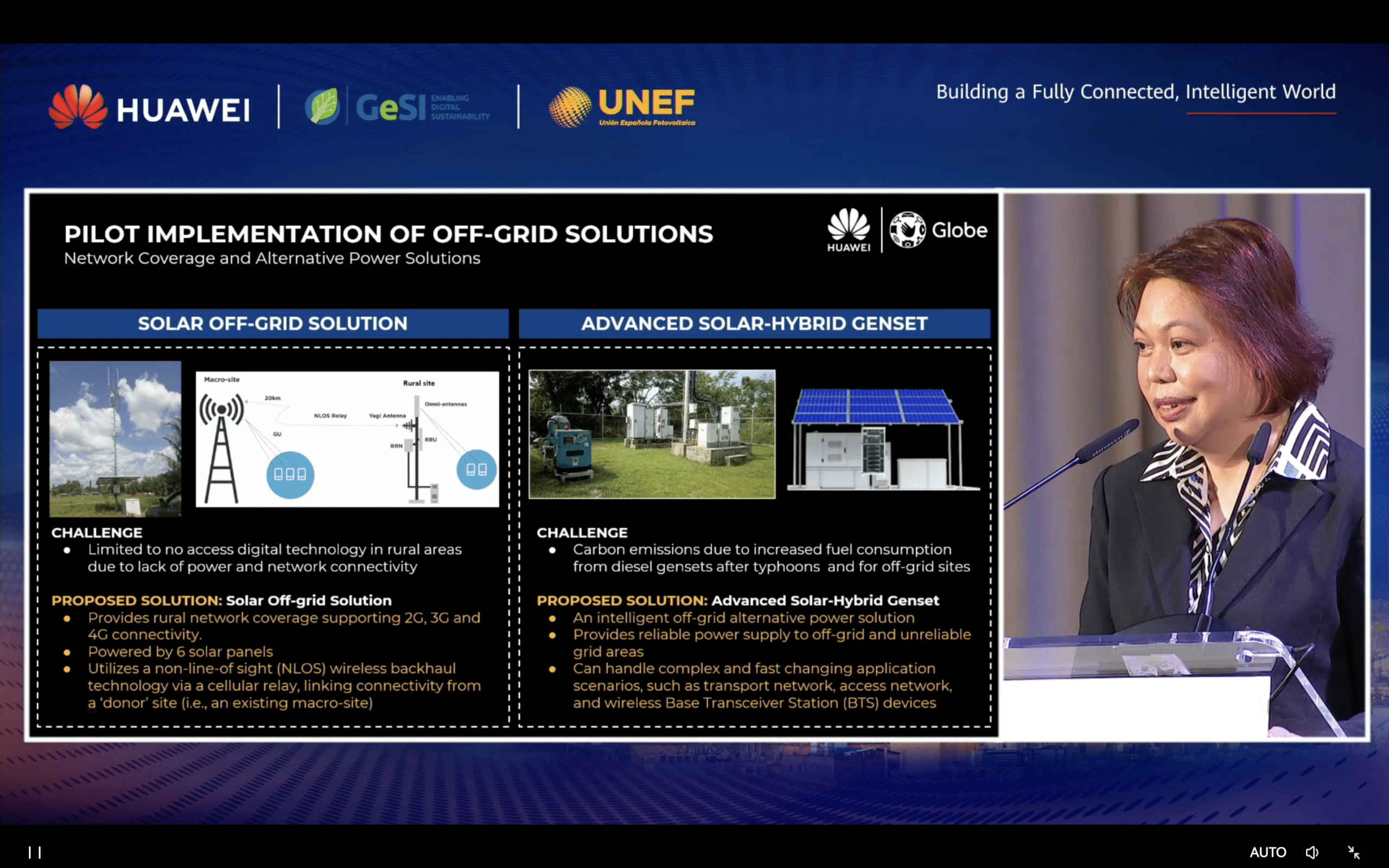Click the Globe logo on the slide
This screenshot has width=1389, height=868.
(938, 230)
